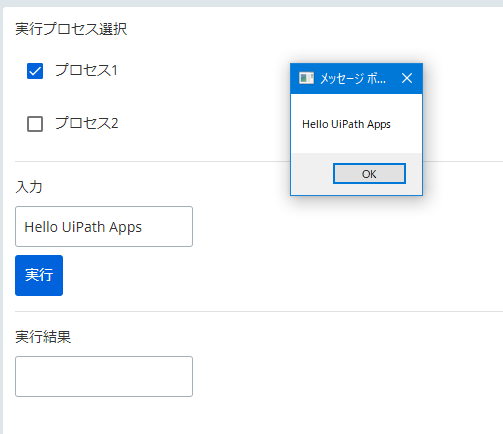Click the divider line above 入力 label
This screenshot has height=434, width=503.
click(152, 162)
